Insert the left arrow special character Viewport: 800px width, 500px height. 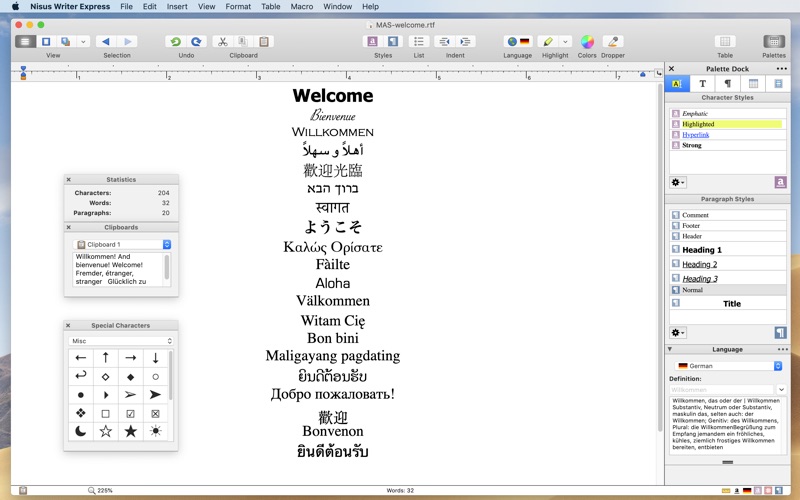(x=81, y=358)
